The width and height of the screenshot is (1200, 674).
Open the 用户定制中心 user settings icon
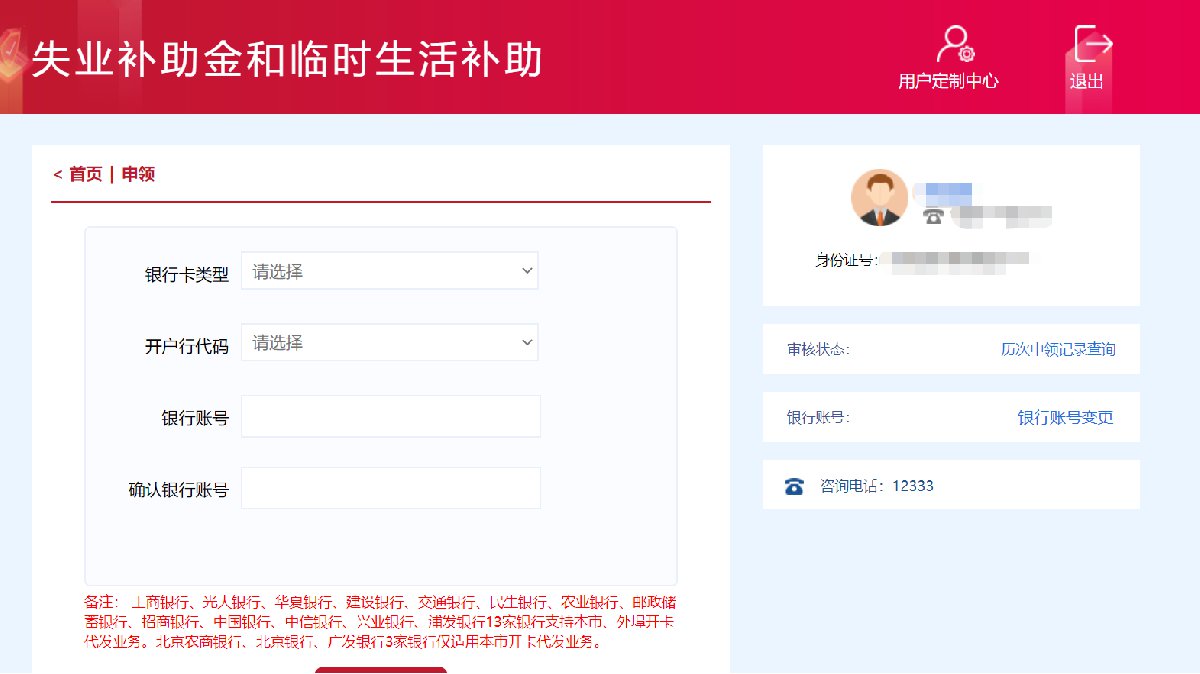coord(953,45)
